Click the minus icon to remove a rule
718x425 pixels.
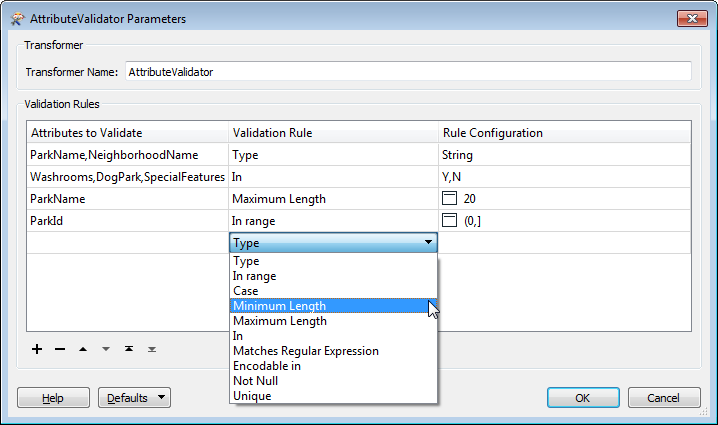pyautogui.click(x=60, y=349)
